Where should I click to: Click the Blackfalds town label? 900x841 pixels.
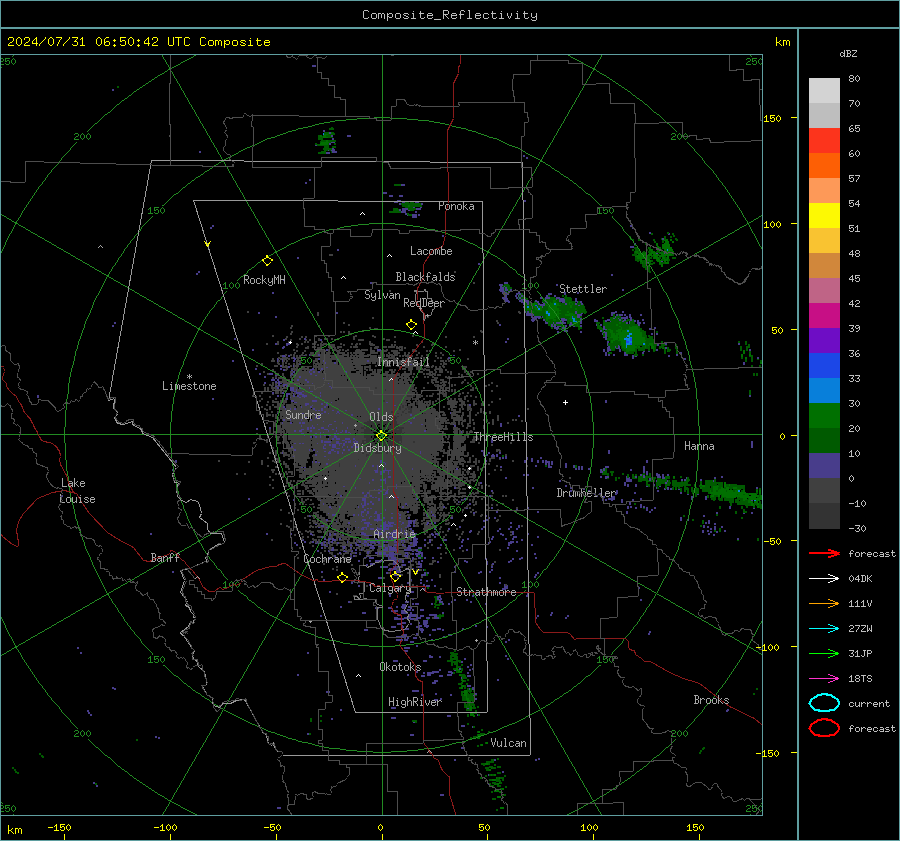(425, 277)
